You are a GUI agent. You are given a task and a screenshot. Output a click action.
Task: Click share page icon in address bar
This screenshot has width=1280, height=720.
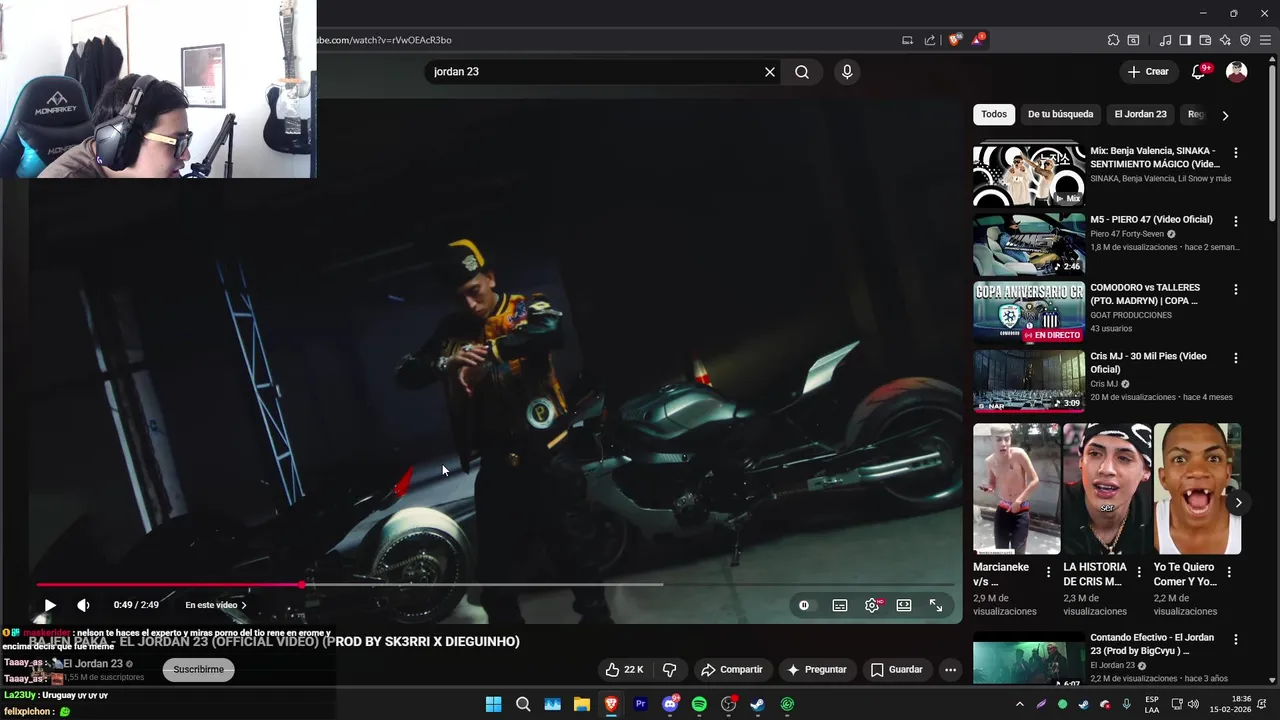pyautogui.click(x=930, y=40)
